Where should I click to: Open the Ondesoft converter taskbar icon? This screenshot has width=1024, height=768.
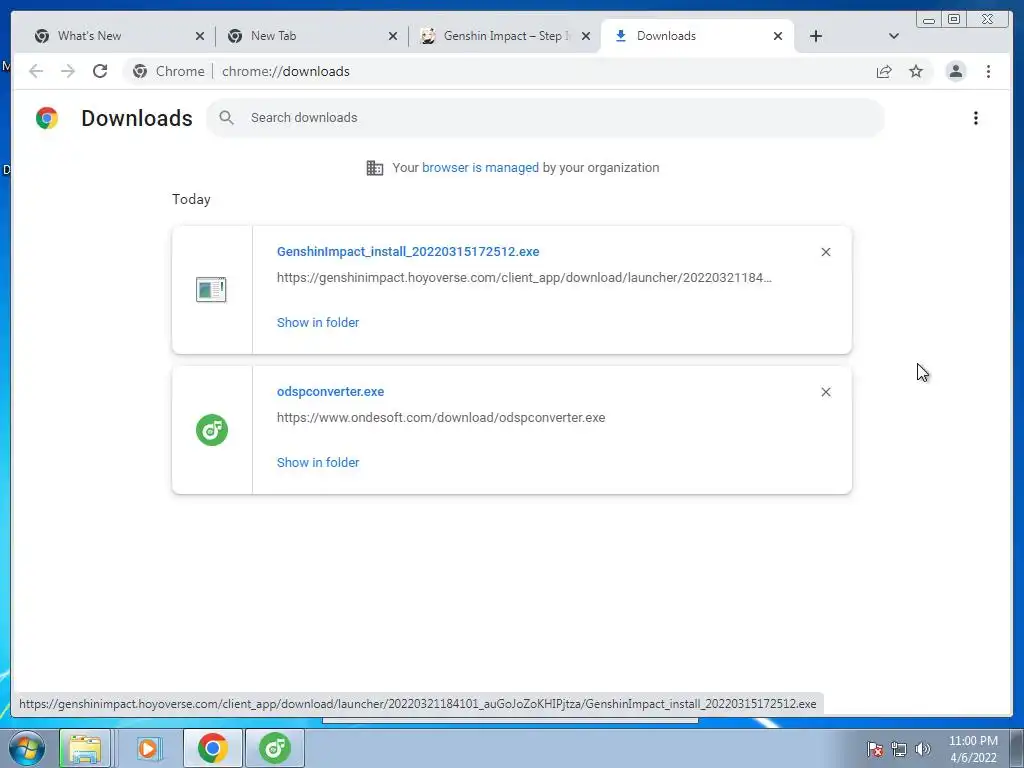(274, 748)
